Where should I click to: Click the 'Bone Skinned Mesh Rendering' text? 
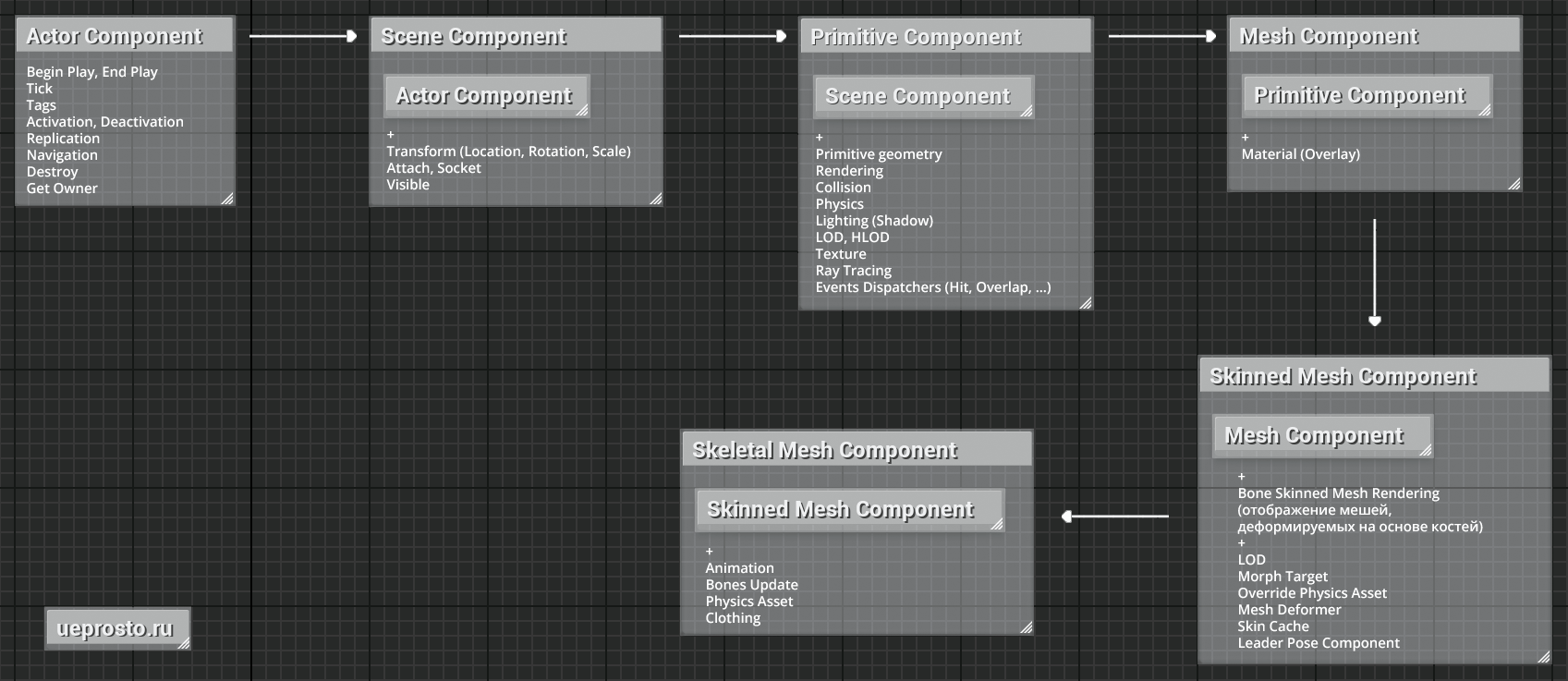(x=1338, y=493)
